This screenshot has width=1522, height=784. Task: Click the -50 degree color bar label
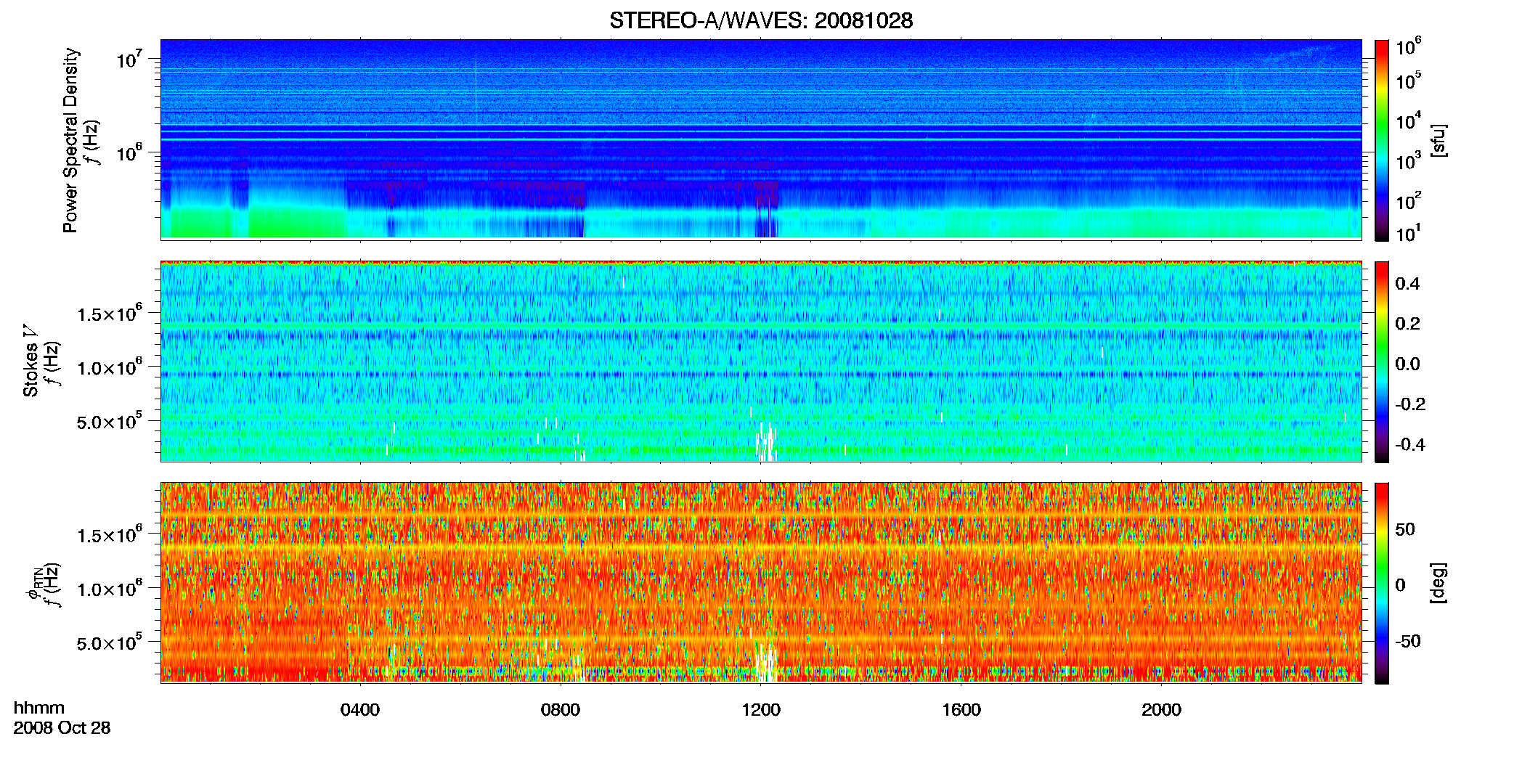1408,641
